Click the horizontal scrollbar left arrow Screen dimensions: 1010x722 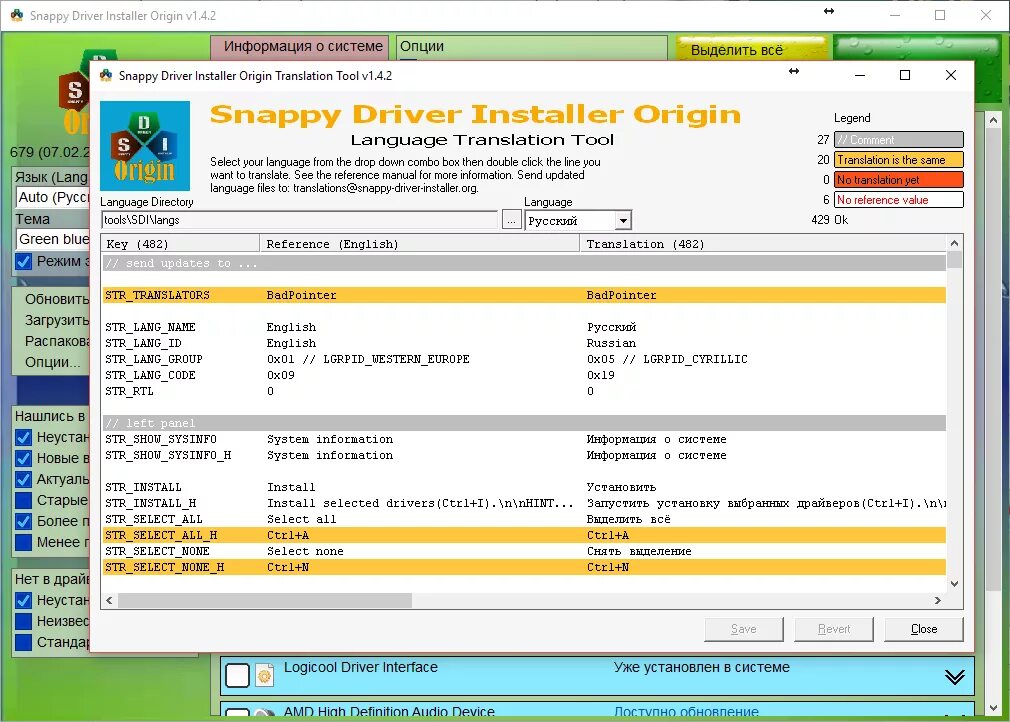click(x=110, y=600)
